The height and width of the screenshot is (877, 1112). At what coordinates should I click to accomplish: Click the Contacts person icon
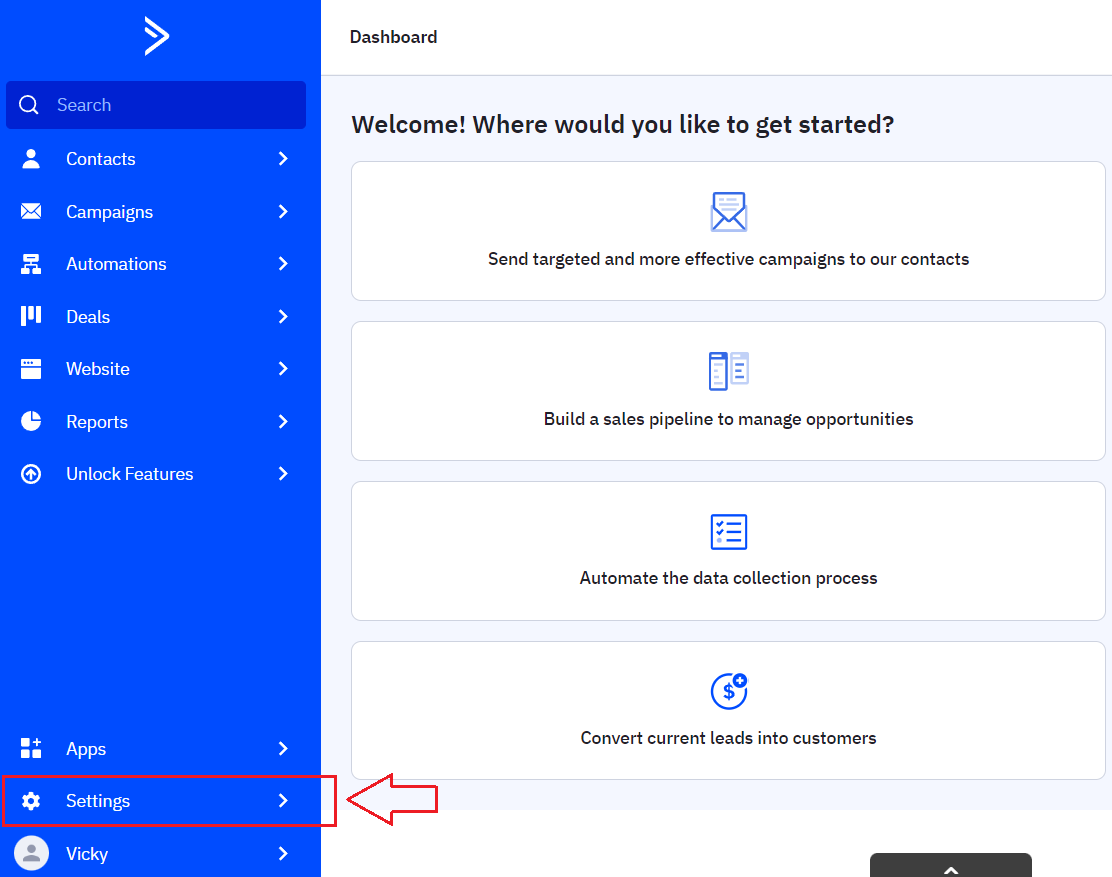pyautogui.click(x=31, y=159)
